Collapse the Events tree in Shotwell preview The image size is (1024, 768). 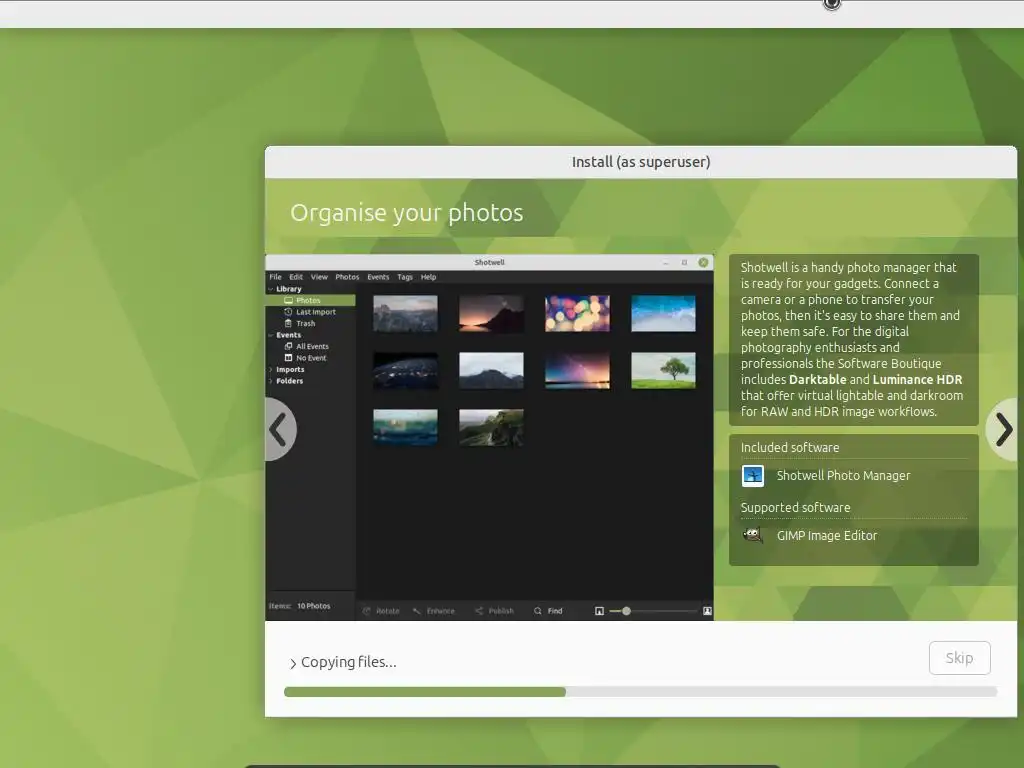point(270,335)
